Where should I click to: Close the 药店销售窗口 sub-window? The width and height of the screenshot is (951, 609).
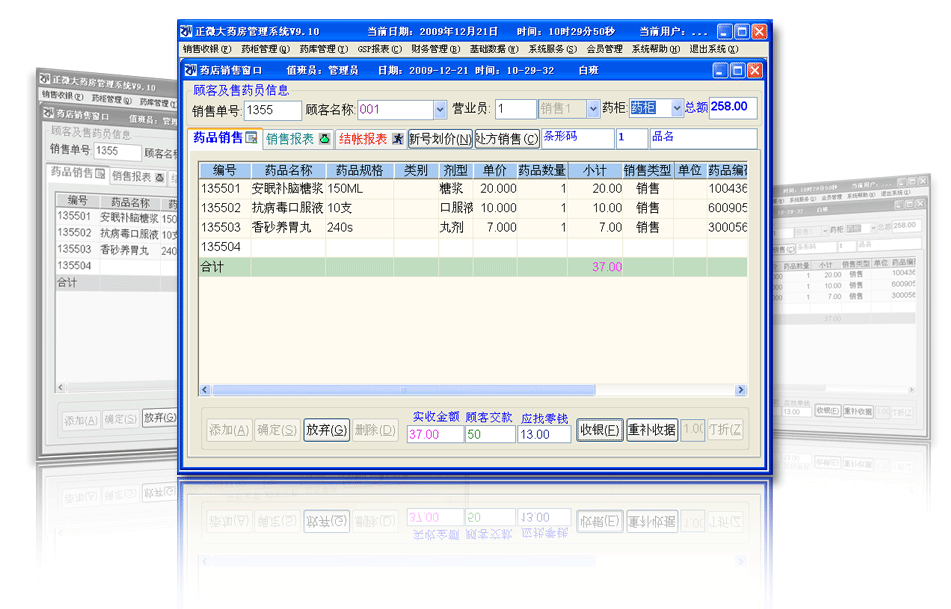754,71
